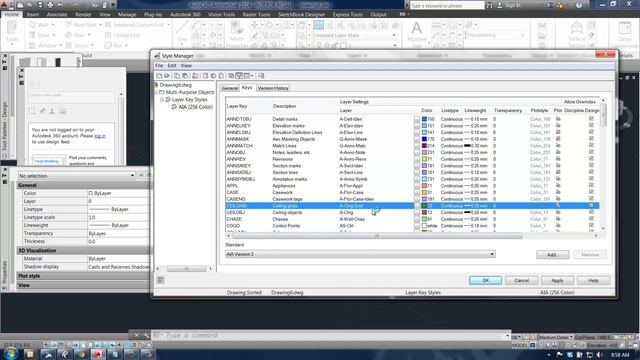Collapse General section in Properties palette
Screen dimensions: 640x360
tap(84, 185)
